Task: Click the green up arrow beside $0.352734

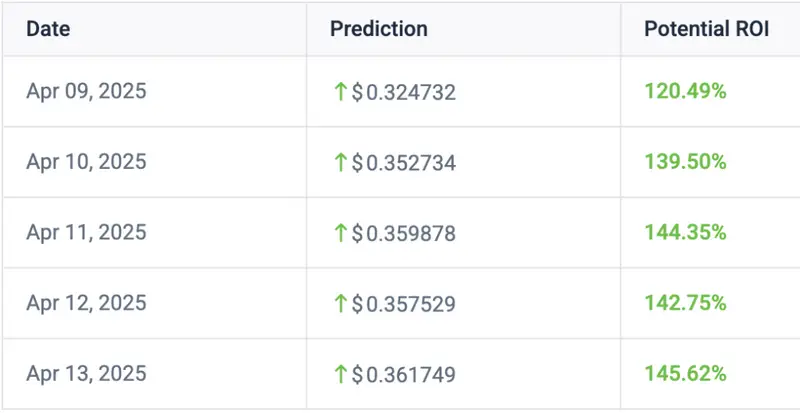Action: coord(340,162)
